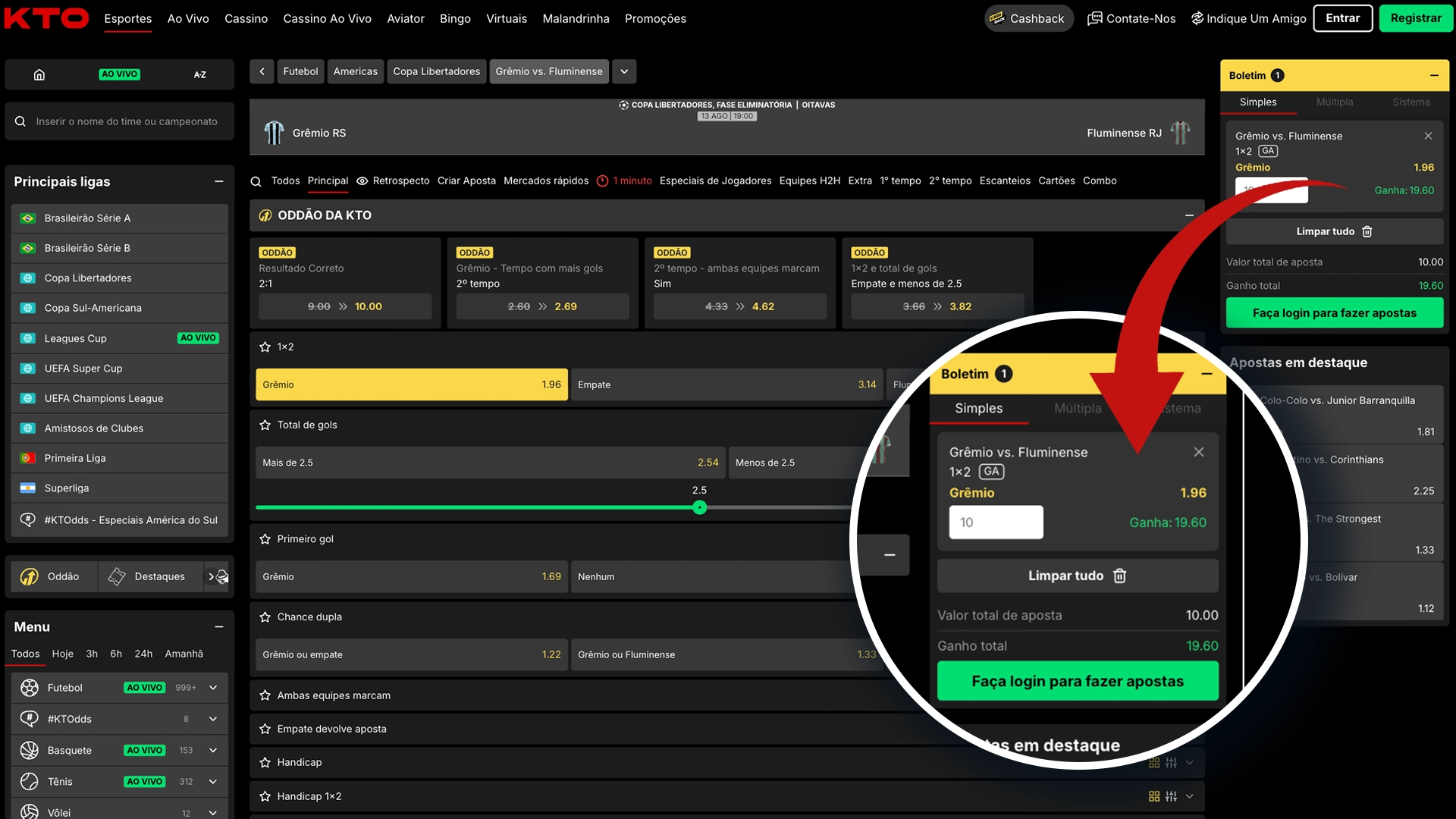
Task: Select the AZ sorting icon
Action: coord(200,74)
